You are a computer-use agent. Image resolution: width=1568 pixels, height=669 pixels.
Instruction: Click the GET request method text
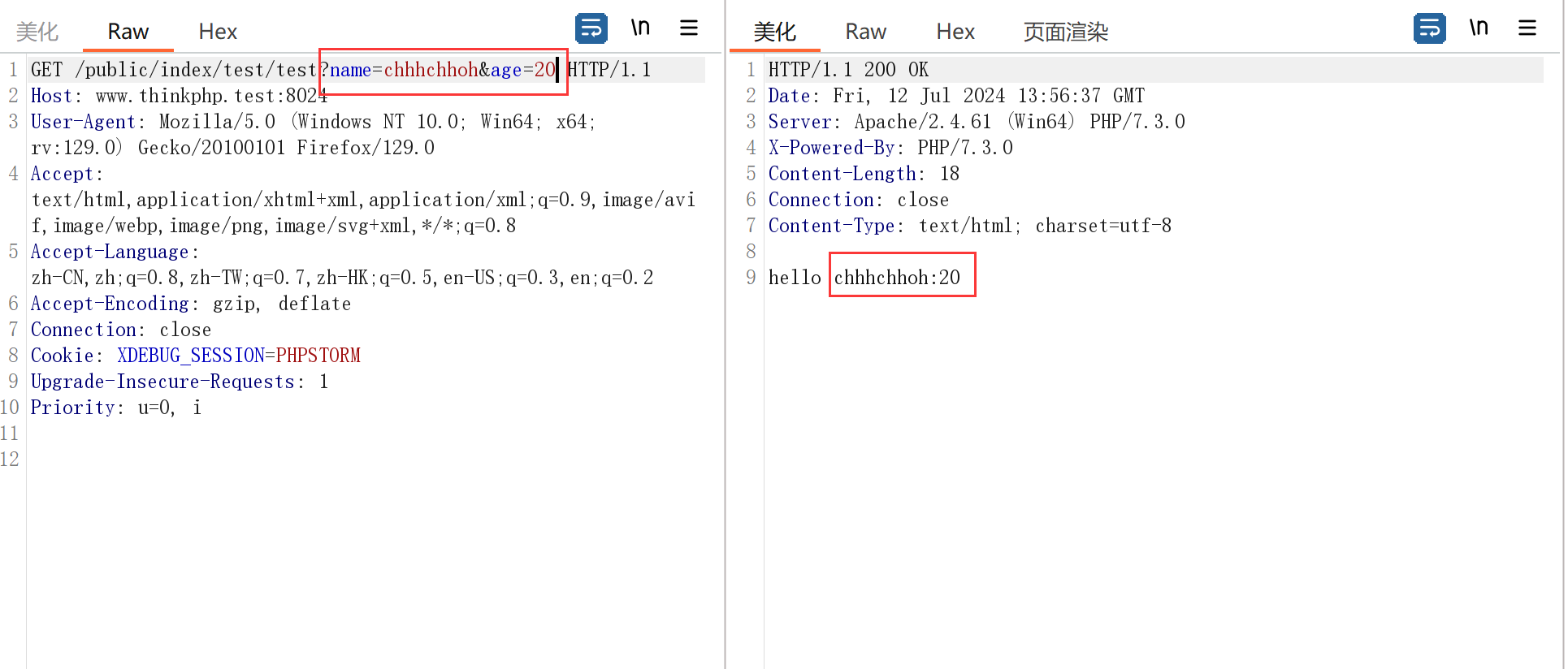(x=46, y=70)
